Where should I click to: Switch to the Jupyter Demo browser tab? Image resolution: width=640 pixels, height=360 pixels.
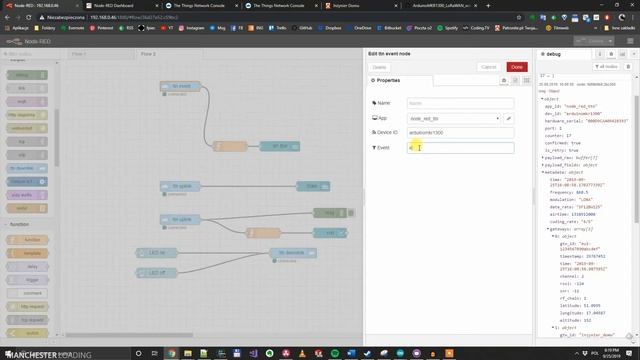[360, 6]
